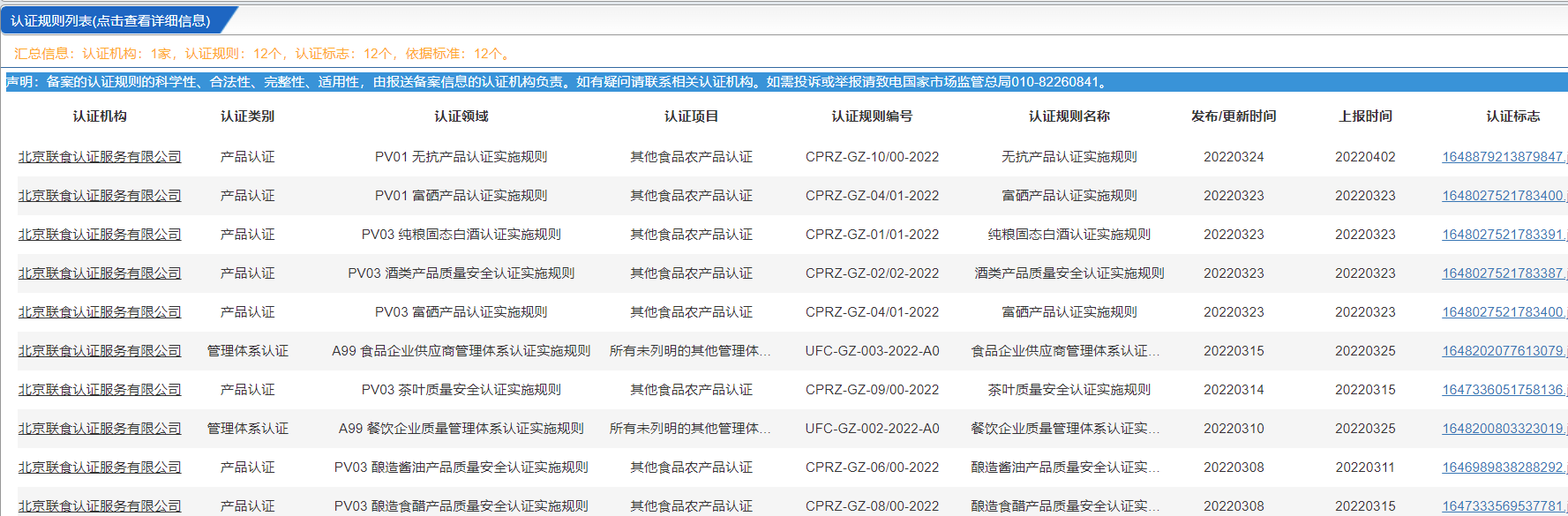Open certification mark link 1647336051758136
The height and width of the screenshot is (516, 1568).
pos(1504,390)
